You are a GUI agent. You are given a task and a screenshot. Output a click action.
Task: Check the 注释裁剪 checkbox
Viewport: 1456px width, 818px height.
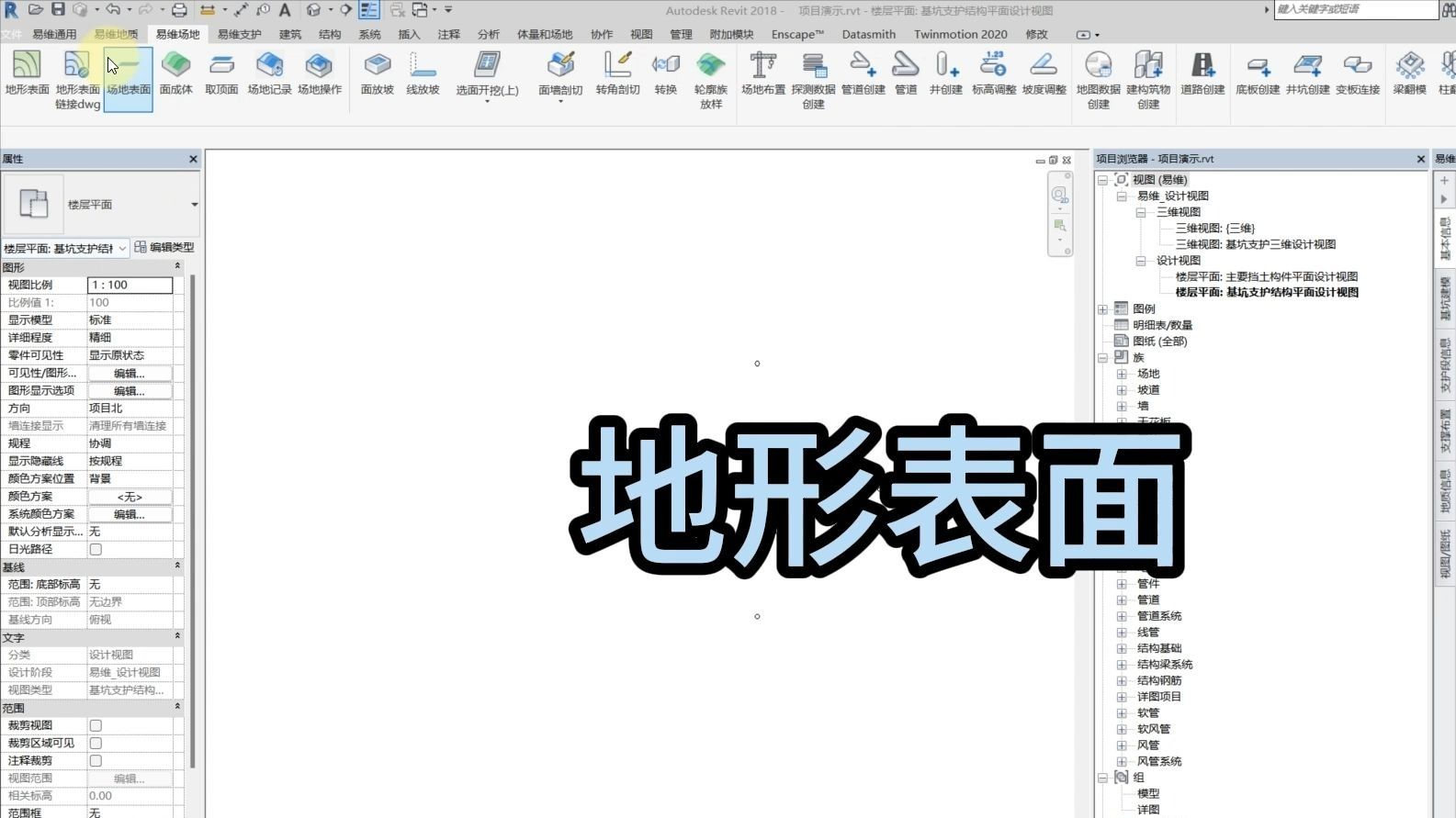pos(96,761)
